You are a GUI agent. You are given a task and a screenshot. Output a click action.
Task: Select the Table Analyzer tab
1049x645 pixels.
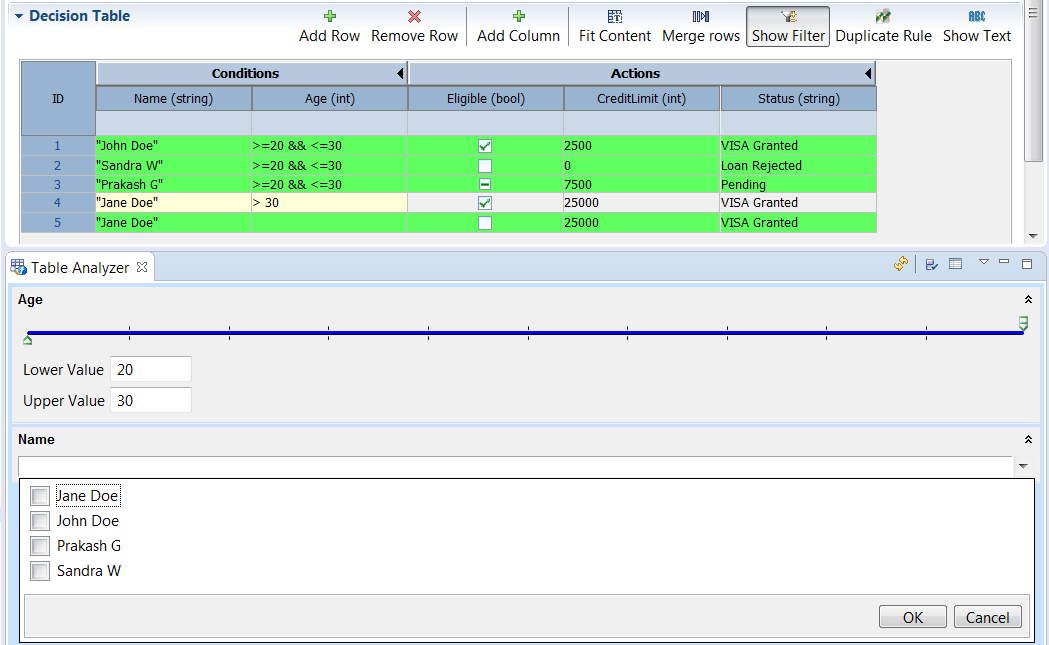pyautogui.click(x=79, y=267)
